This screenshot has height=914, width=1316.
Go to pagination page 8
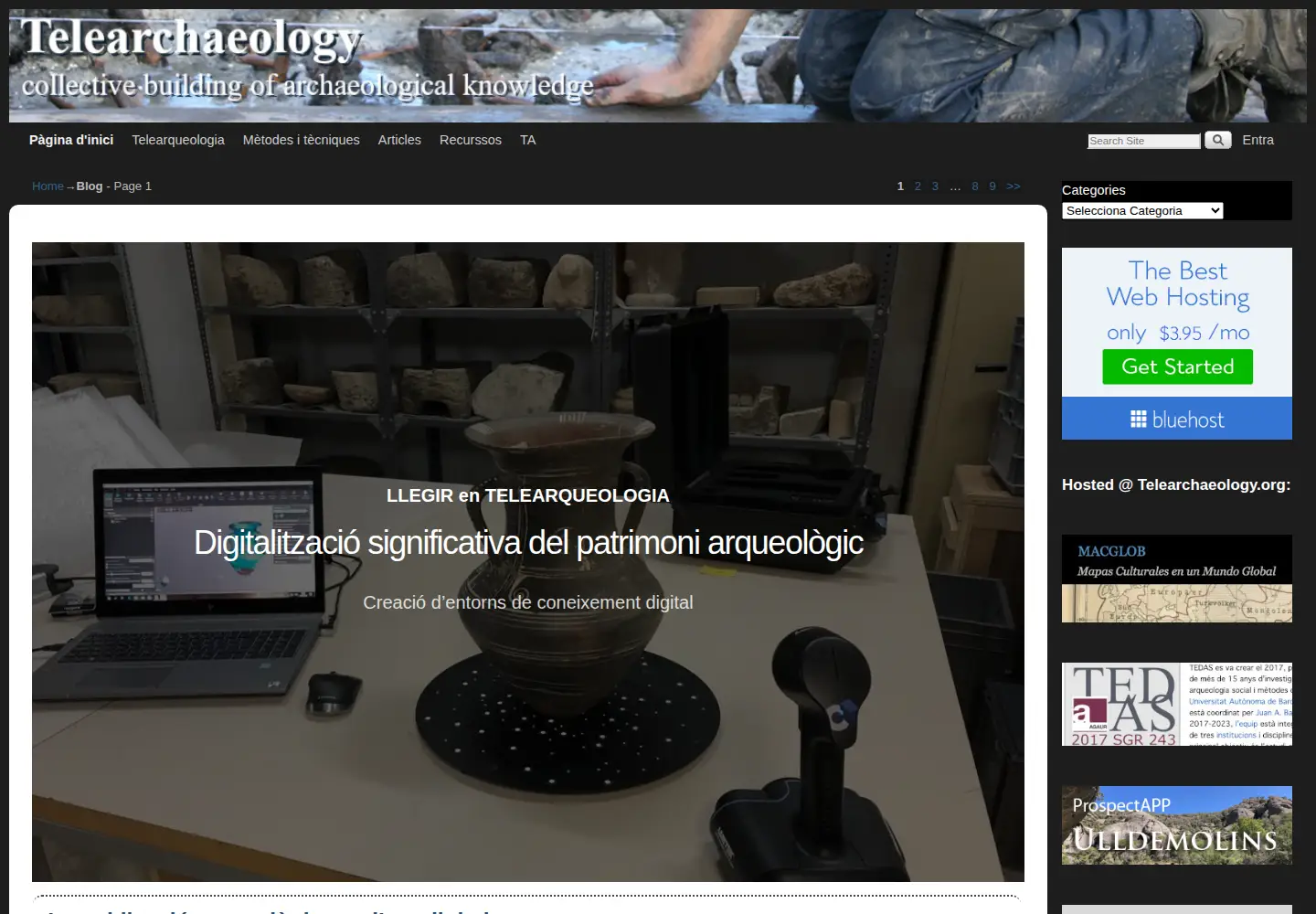(975, 186)
